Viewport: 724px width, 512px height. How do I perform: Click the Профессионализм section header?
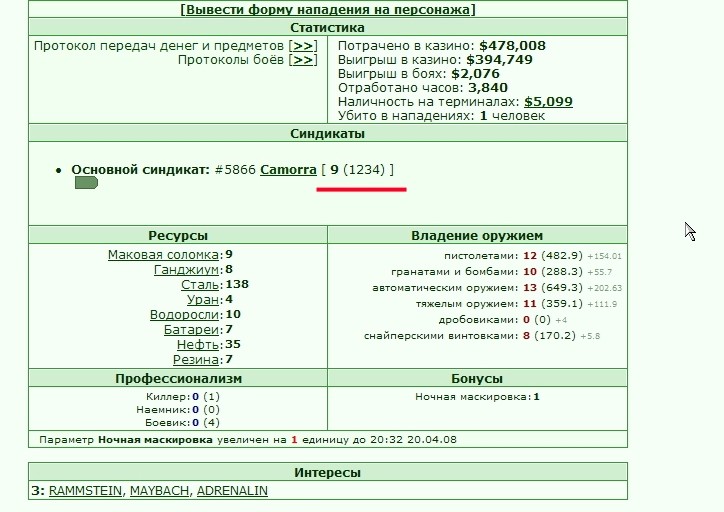click(x=178, y=379)
